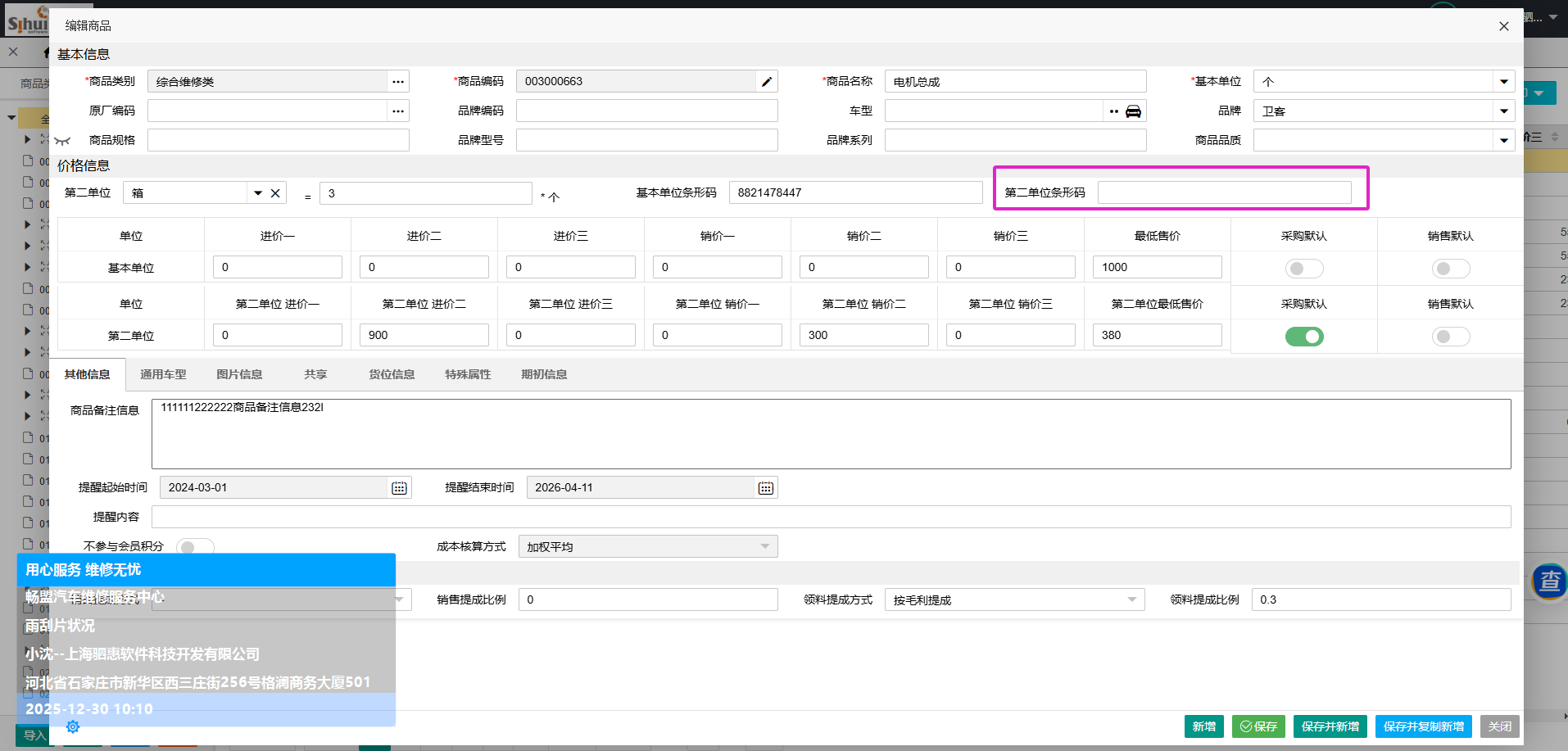This screenshot has width=1568, height=751.
Task: Click the pencil edit icon beside 商品编码
Action: click(x=766, y=82)
